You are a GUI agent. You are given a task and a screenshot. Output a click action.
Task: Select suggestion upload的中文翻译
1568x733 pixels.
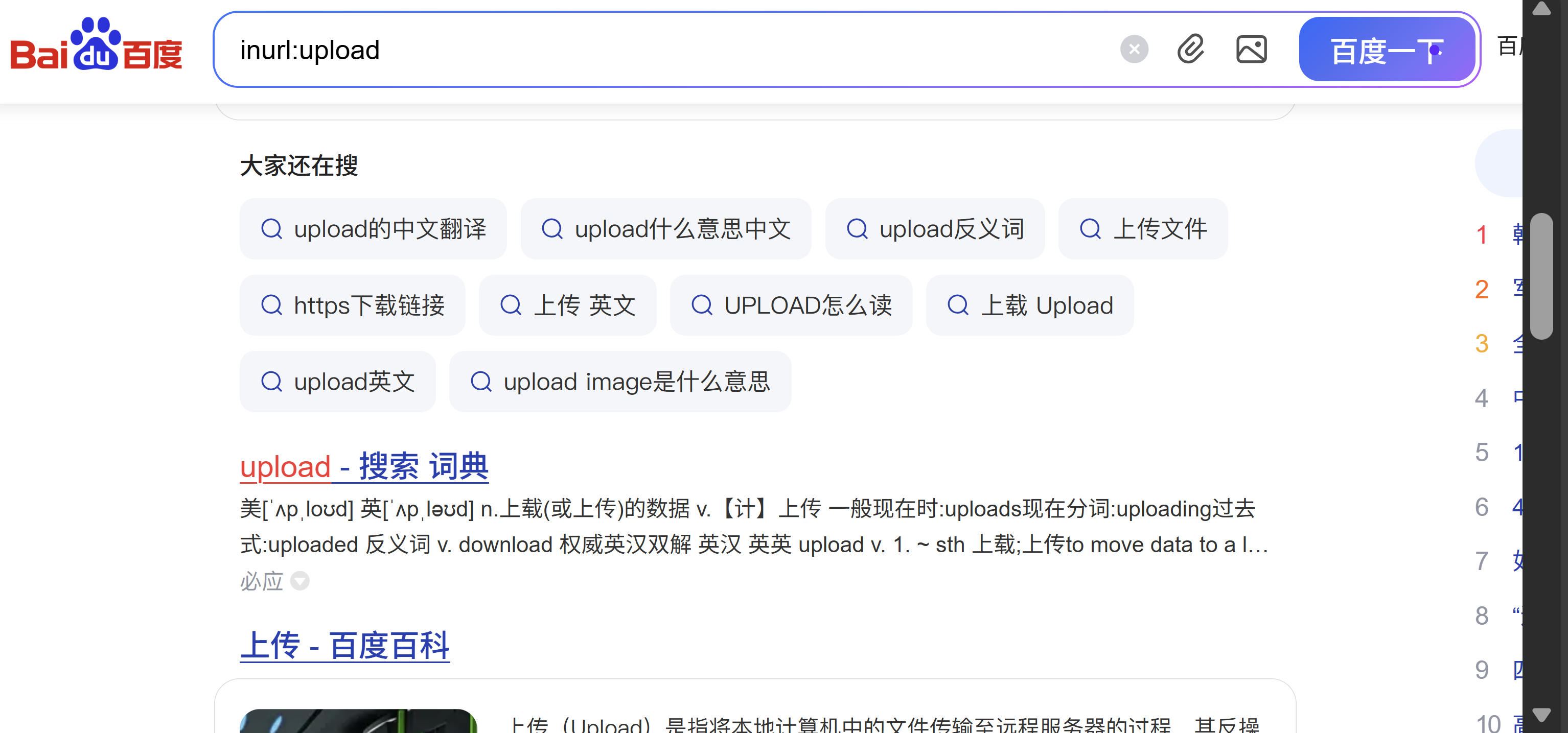click(x=373, y=229)
